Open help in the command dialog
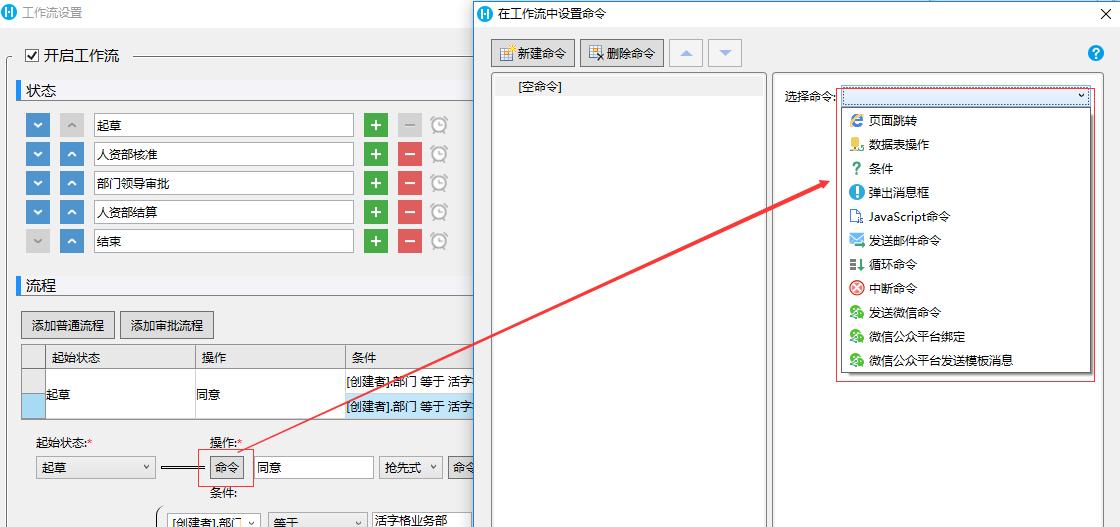The image size is (1120, 527). tap(1095, 53)
